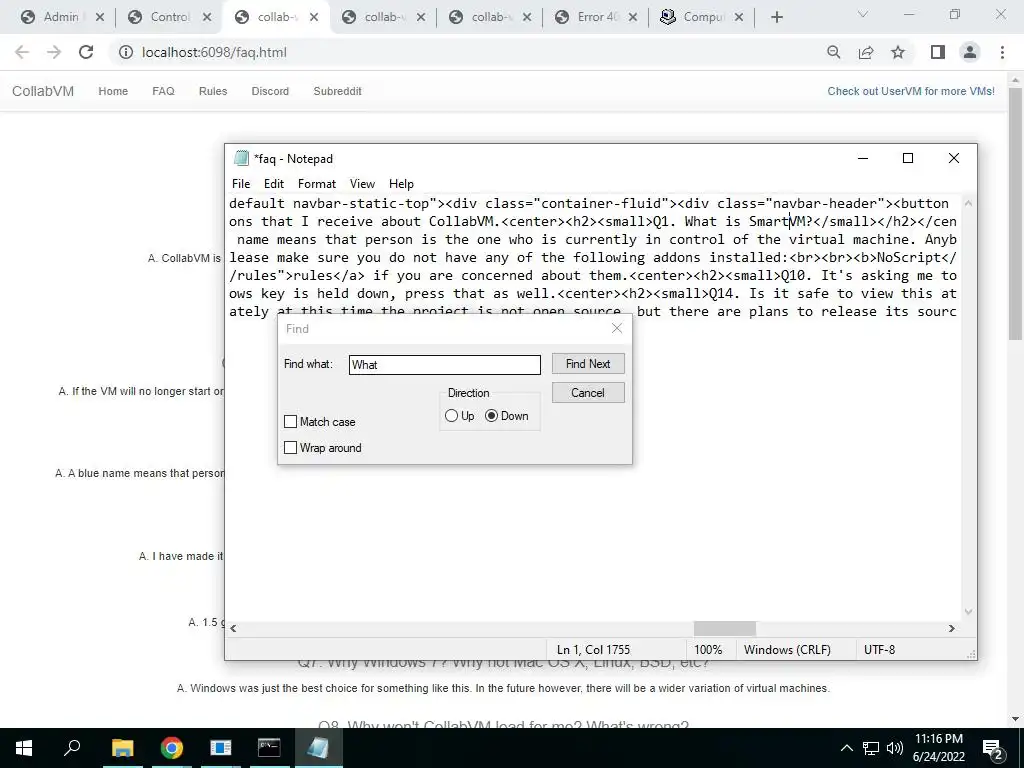Image resolution: width=1024 pixels, height=768 pixels.
Task: Close the Error 40 tab
Action: click(x=633, y=18)
